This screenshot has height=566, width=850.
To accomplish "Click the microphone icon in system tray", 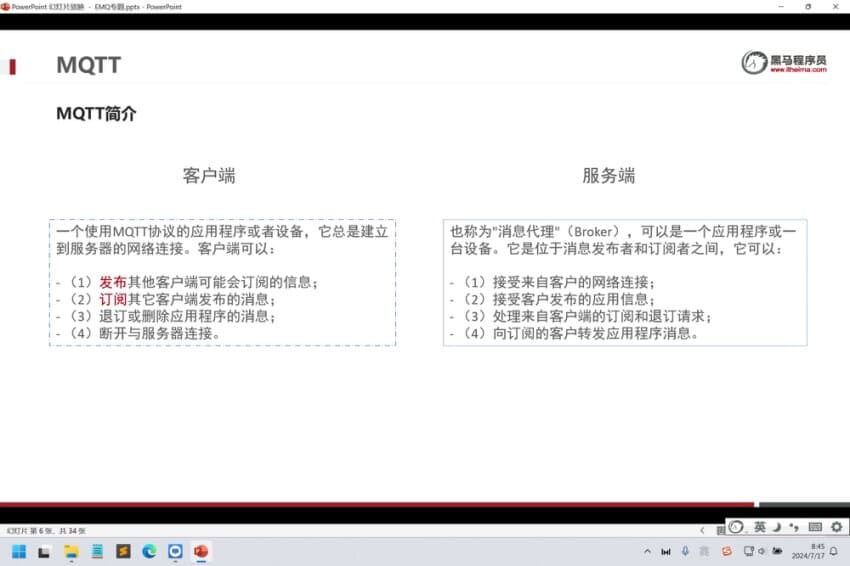I will 685,551.
